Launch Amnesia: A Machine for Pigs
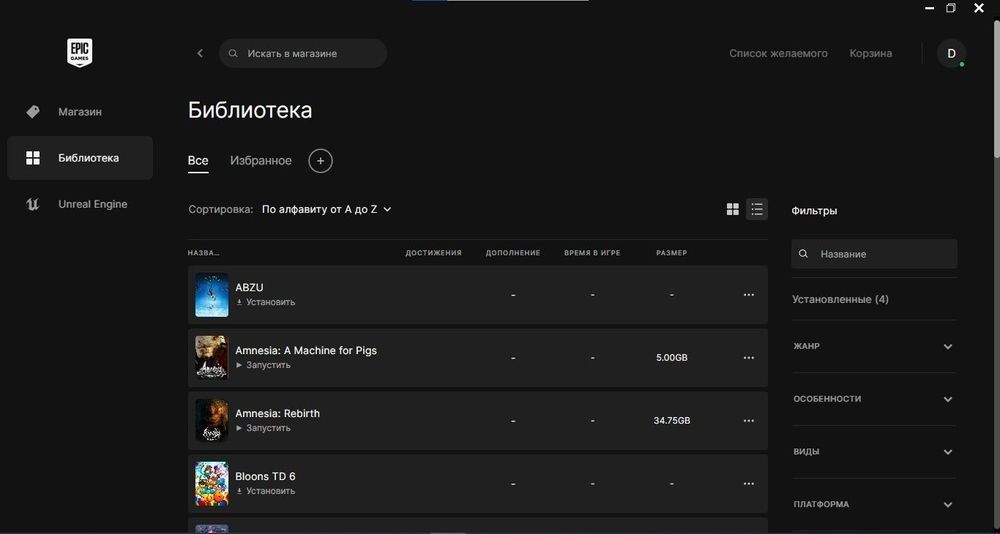Screen dimensions: 1000x534 click(x=264, y=365)
